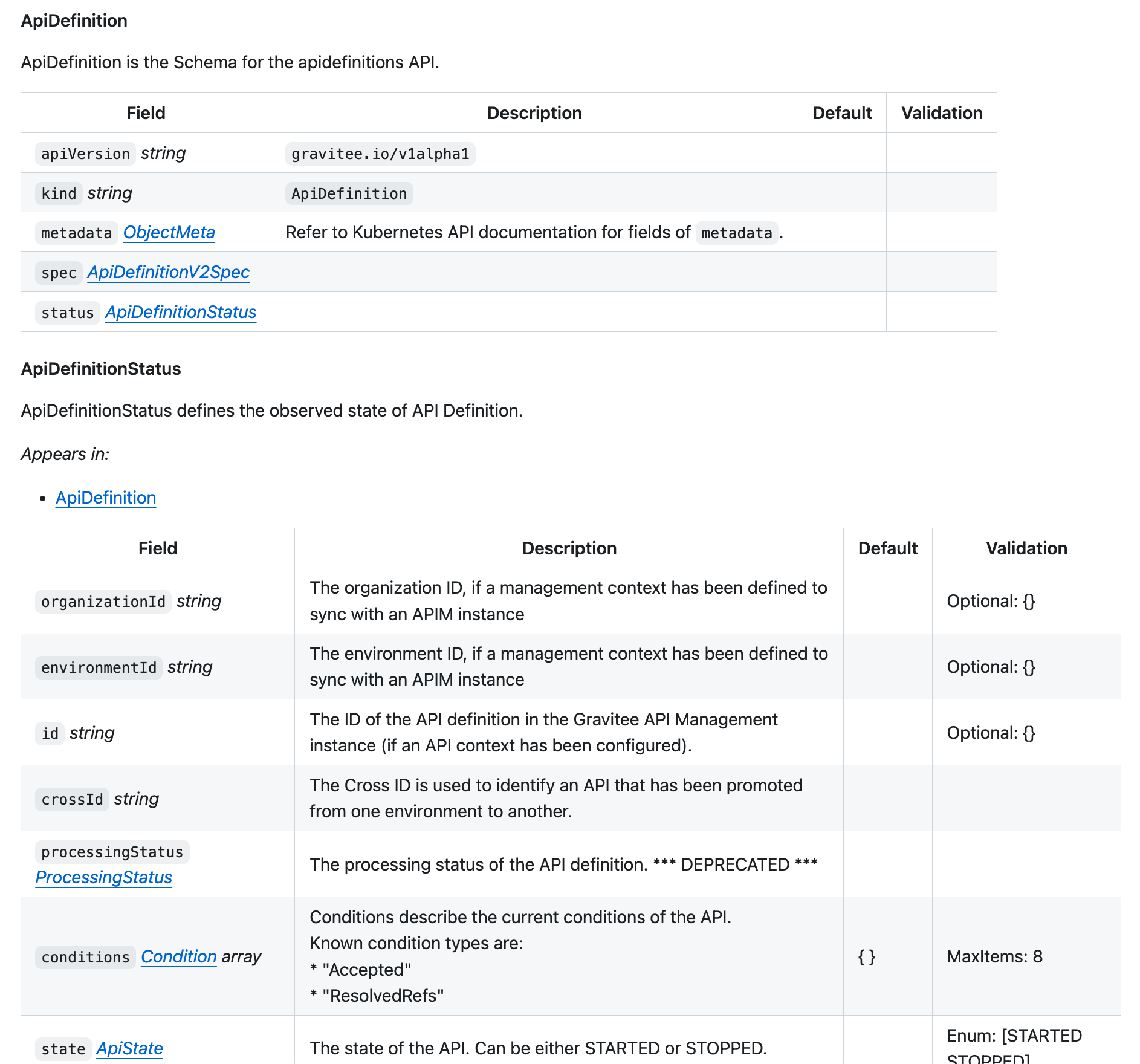This screenshot has width=1140, height=1064.
Task: Click Validation header in the first table
Action: click(x=941, y=113)
